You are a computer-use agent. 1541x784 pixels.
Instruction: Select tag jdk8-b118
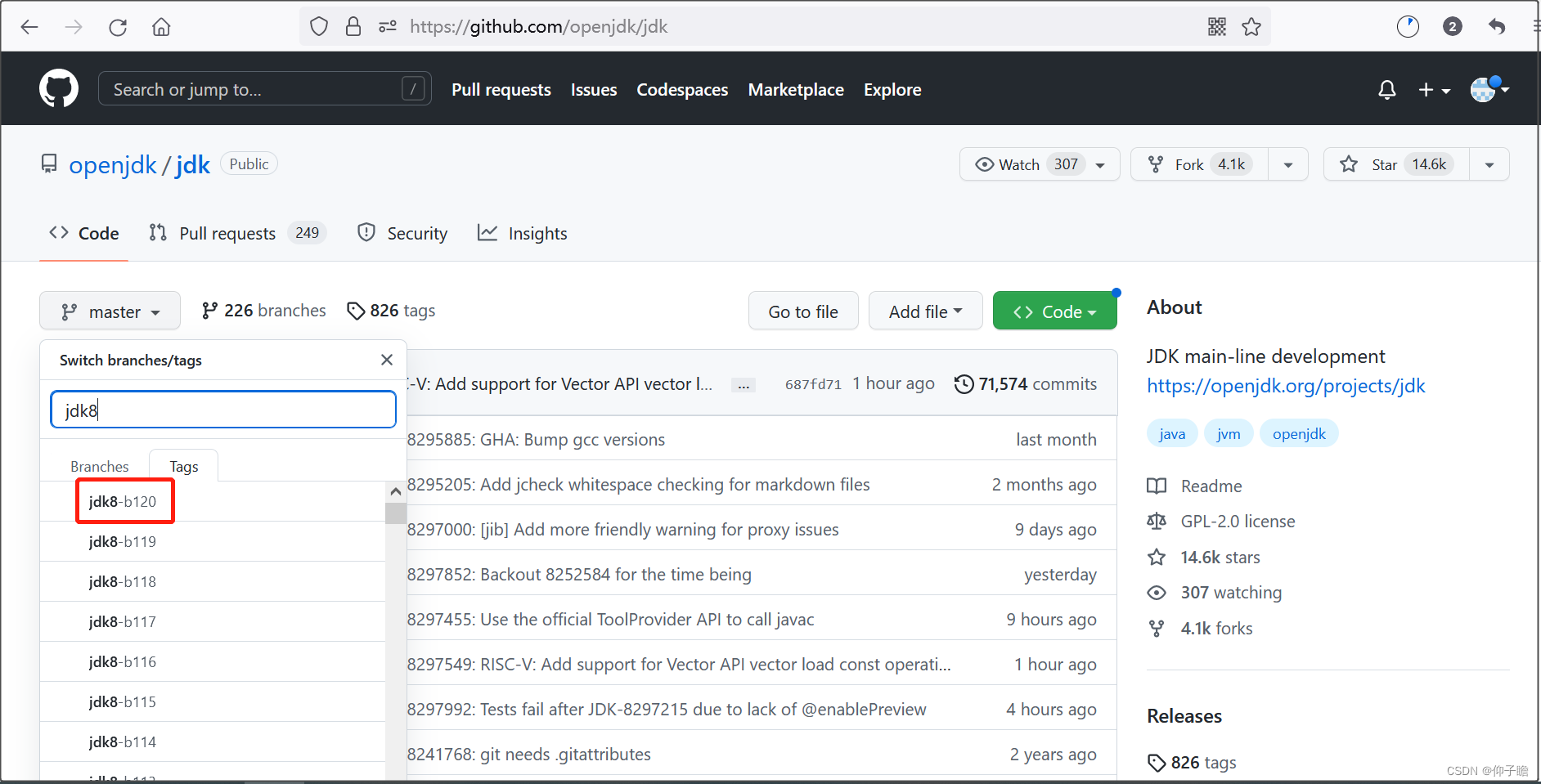point(213,581)
